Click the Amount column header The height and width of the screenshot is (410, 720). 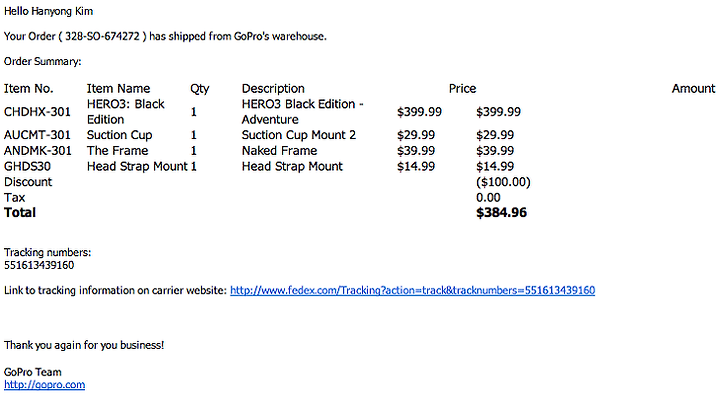point(693,89)
